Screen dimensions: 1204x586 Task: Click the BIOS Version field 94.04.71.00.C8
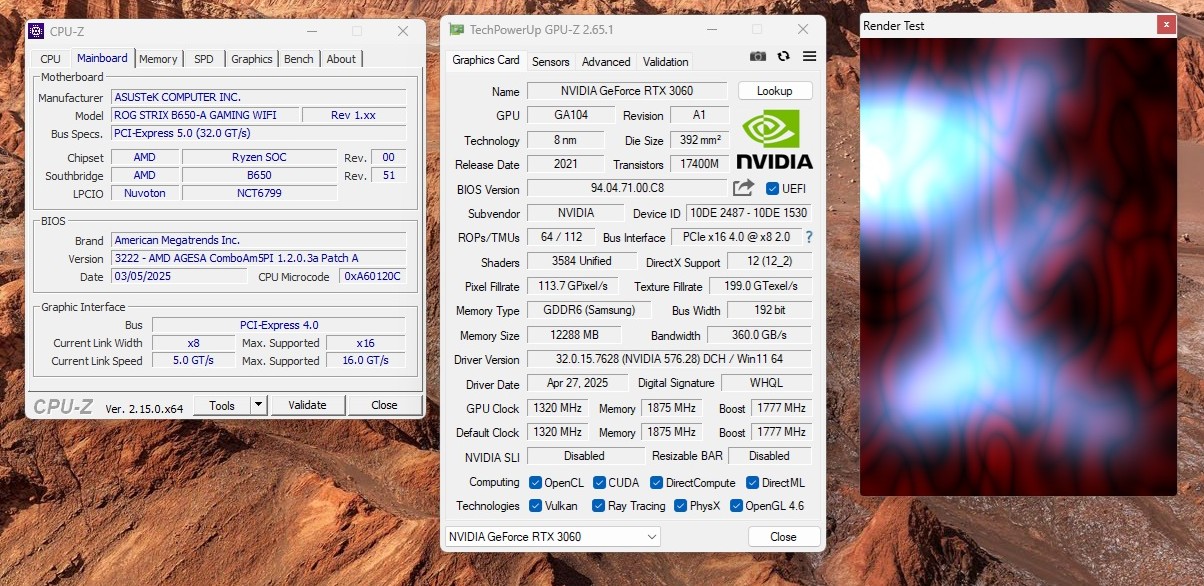click(x=627, y=188)
